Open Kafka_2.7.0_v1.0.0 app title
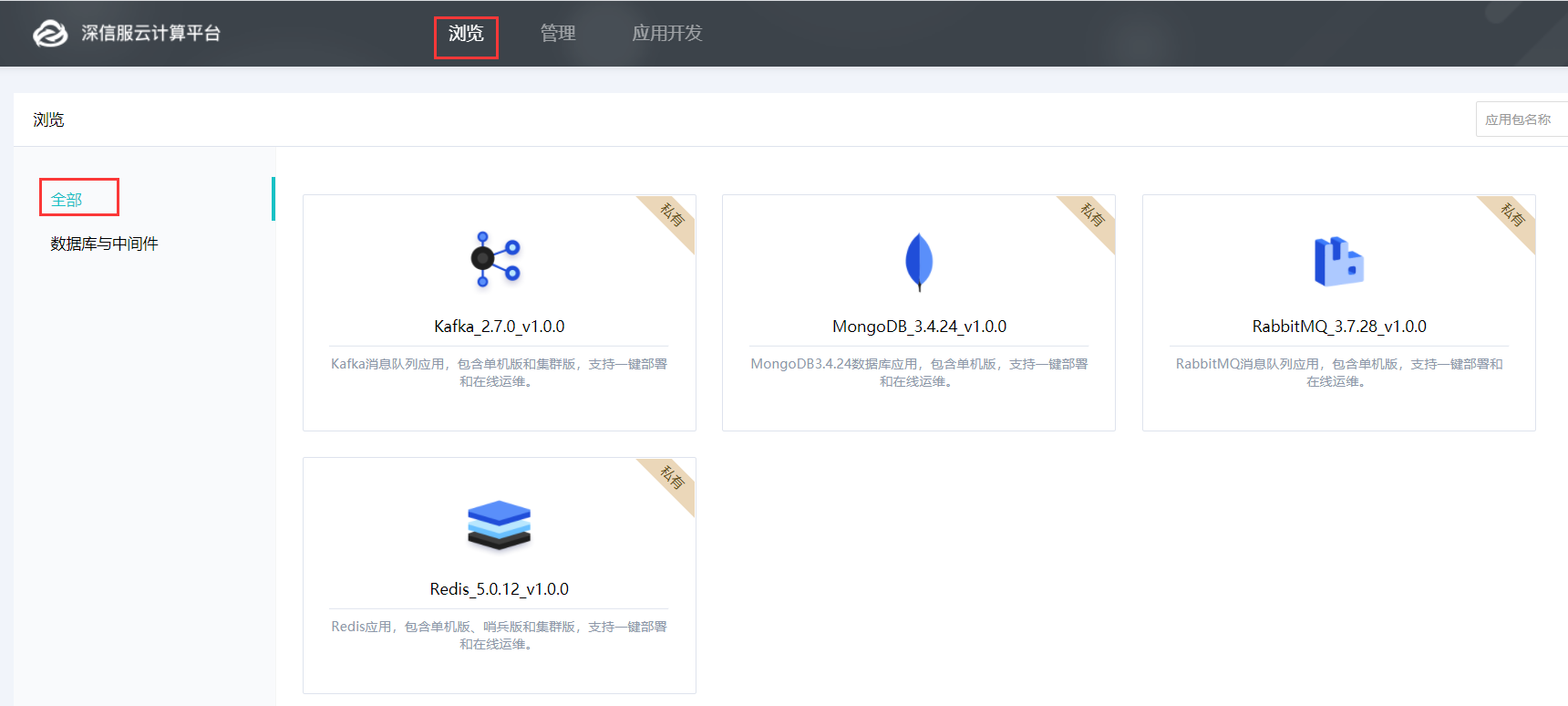The image size is (1568, 706). pos(500,327)
